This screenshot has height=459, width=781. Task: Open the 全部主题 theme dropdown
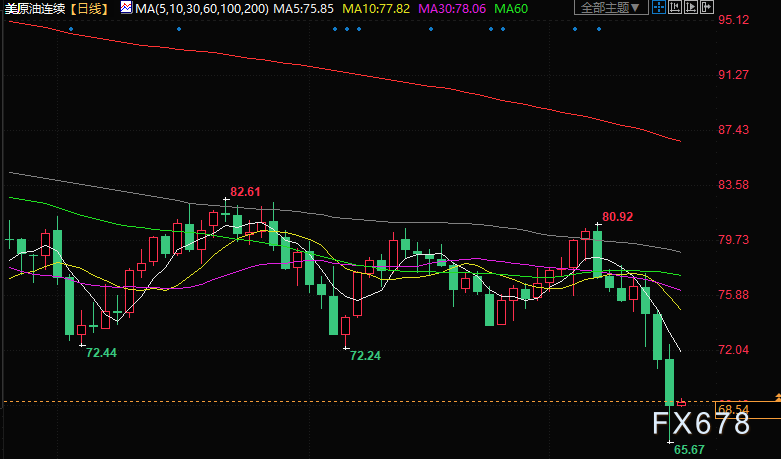point(611,8)
